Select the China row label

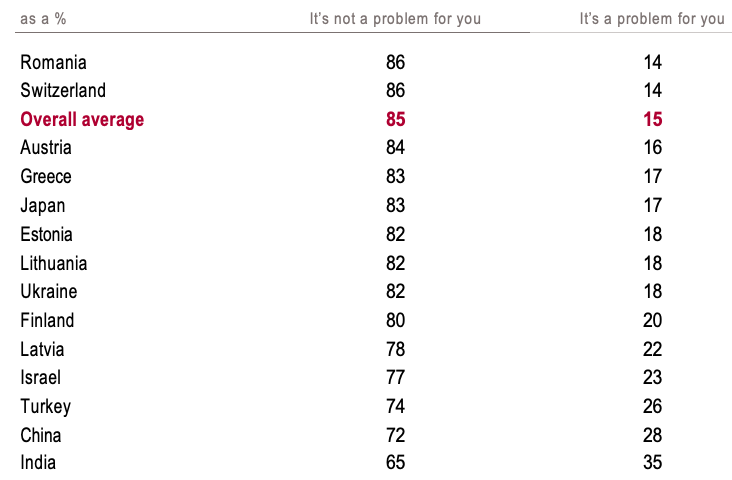pos(41,435)
